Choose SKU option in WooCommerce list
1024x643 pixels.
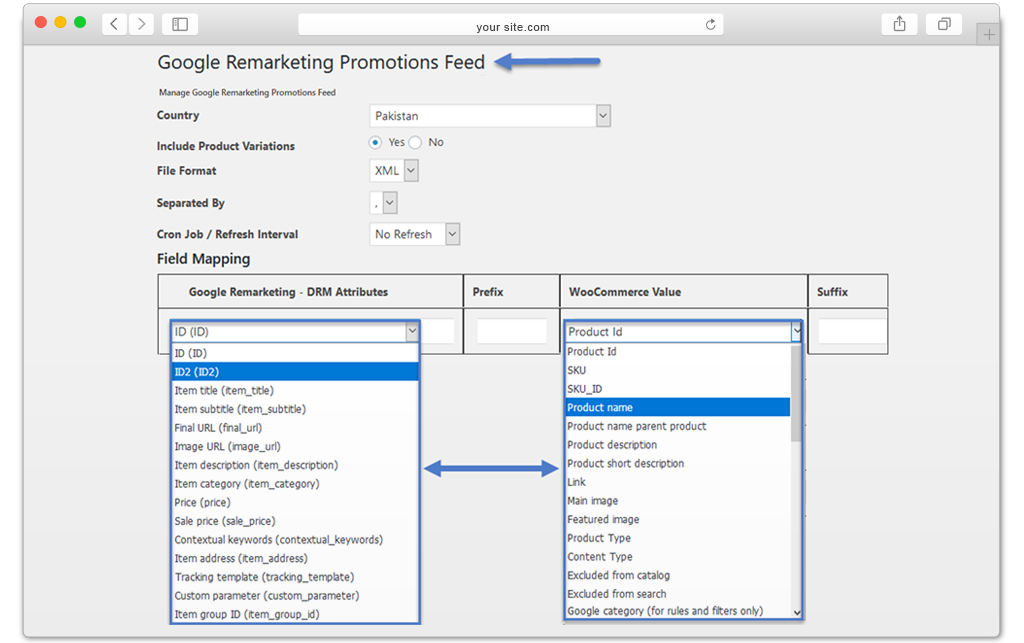678,370
